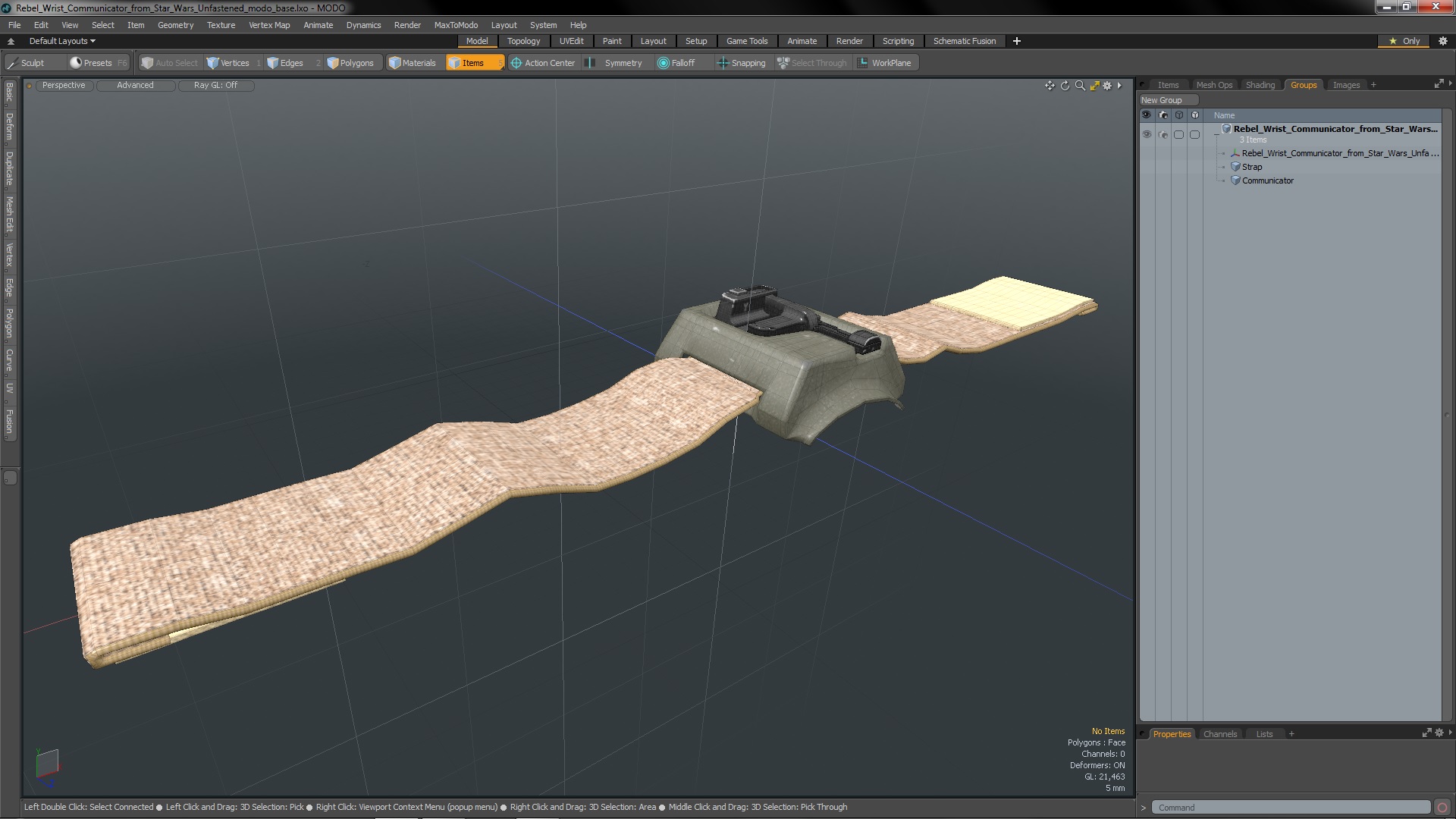Open the Mesh Edit sidebar tab
The image size is (1456, 819).
(9, 214)
